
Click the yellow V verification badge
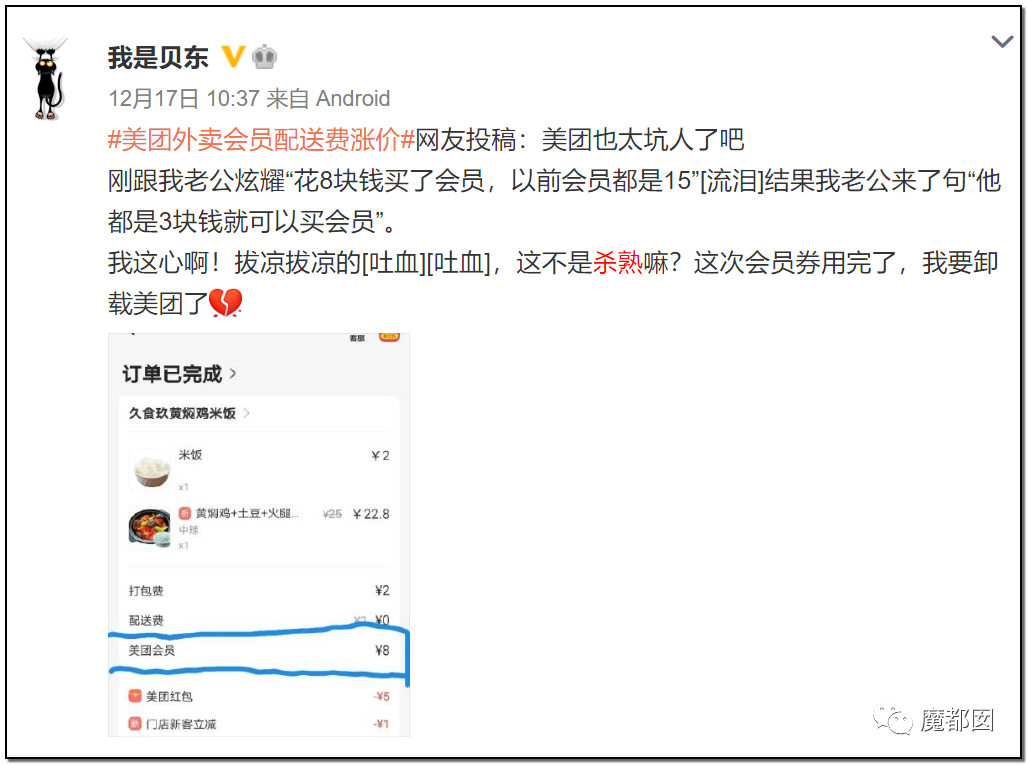233,57
